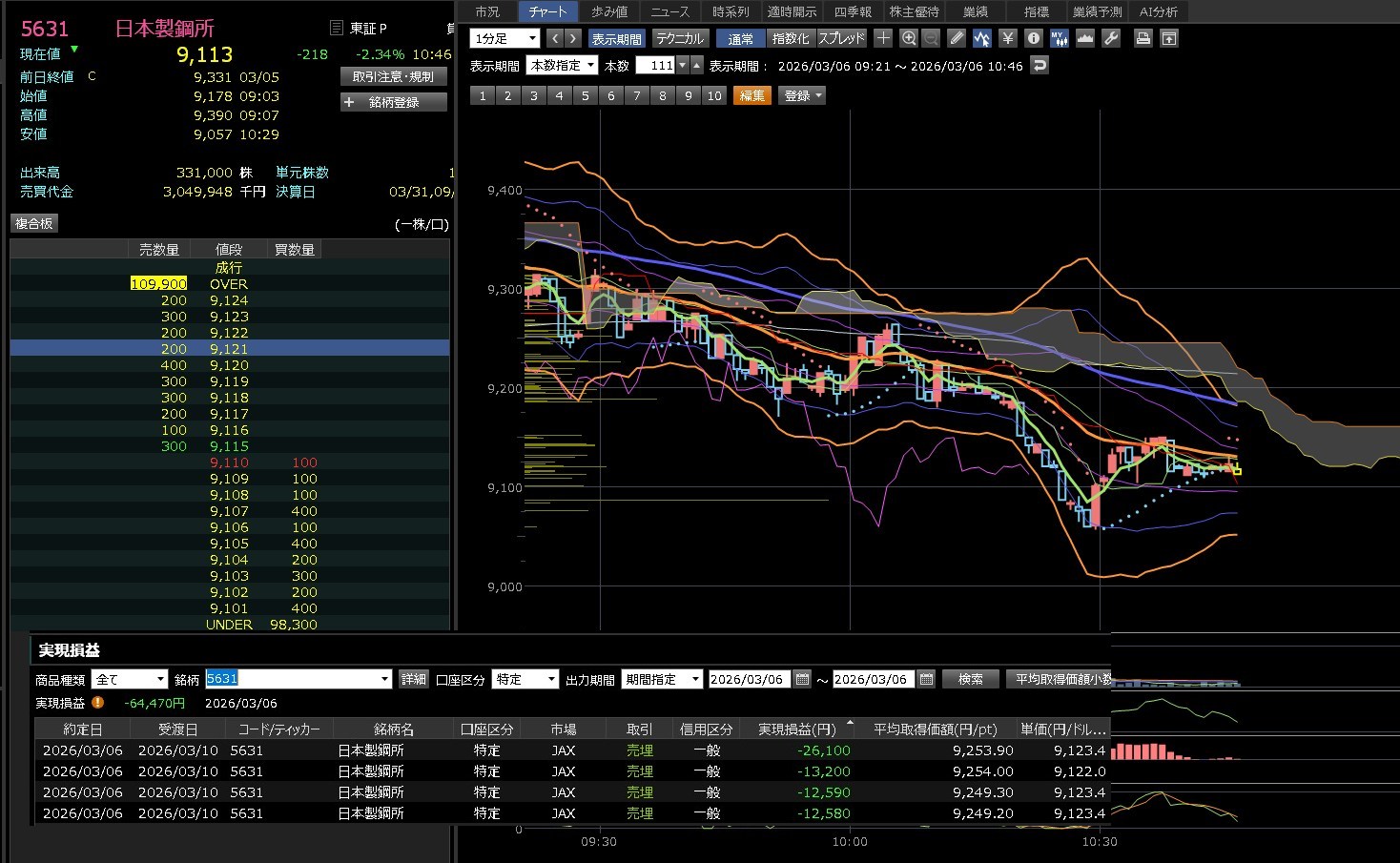Toggle 指数化 chart display mode
Viewport: 1400px width, 863px height.
790,39
